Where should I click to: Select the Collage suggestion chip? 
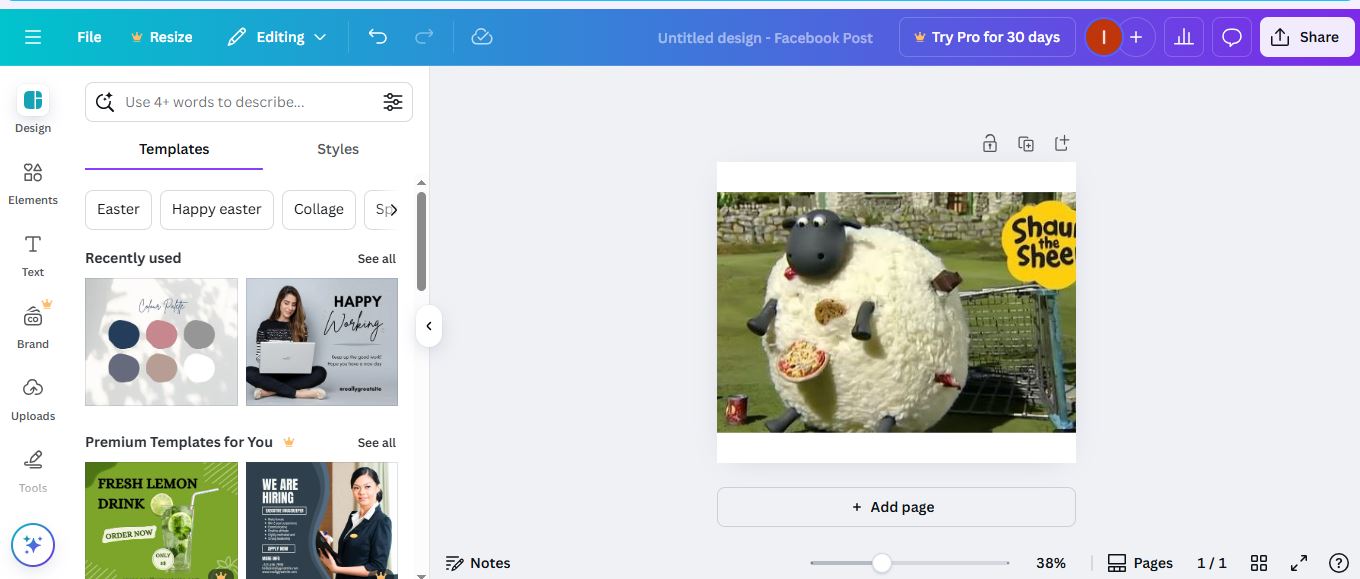319,209
